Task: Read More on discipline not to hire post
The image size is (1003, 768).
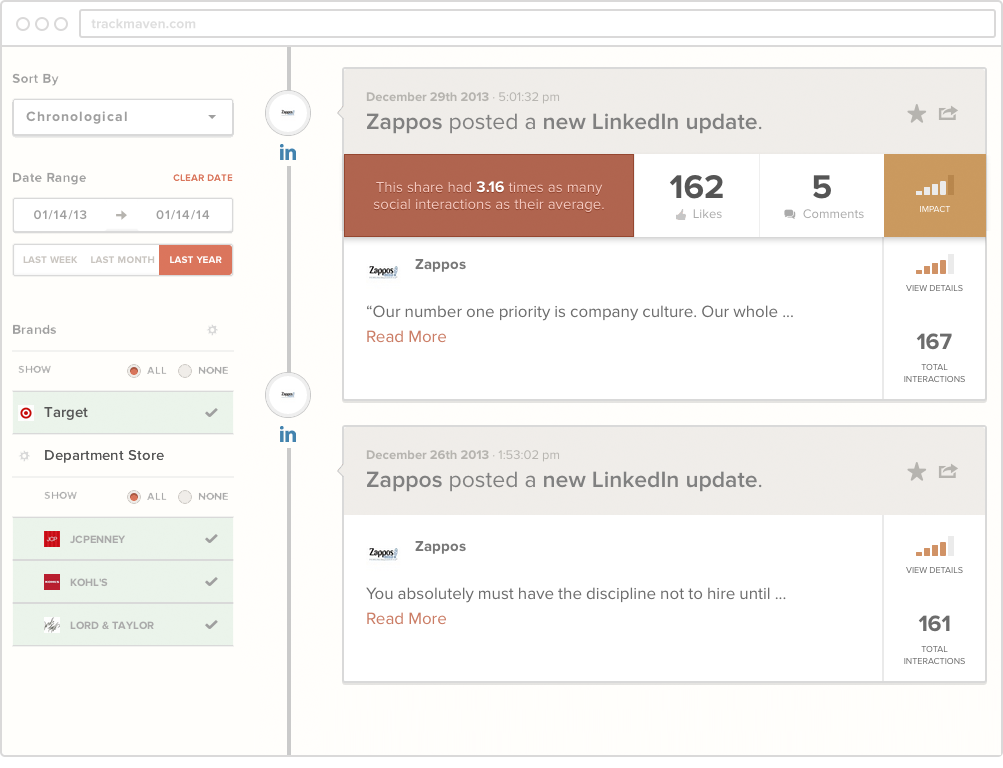Action: coord(406,619)
